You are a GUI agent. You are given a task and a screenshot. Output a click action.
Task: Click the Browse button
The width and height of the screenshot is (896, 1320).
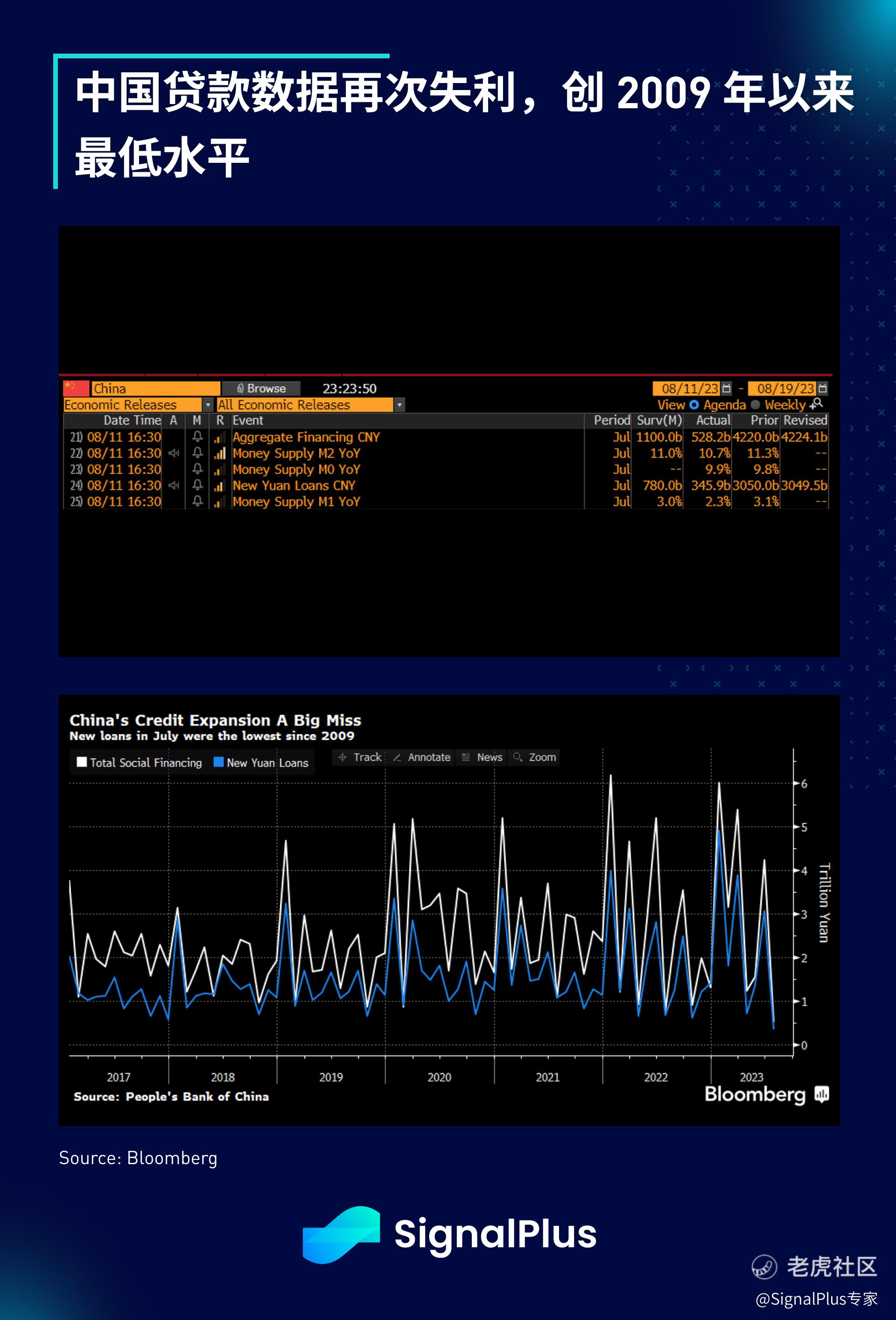pos(261,388)
